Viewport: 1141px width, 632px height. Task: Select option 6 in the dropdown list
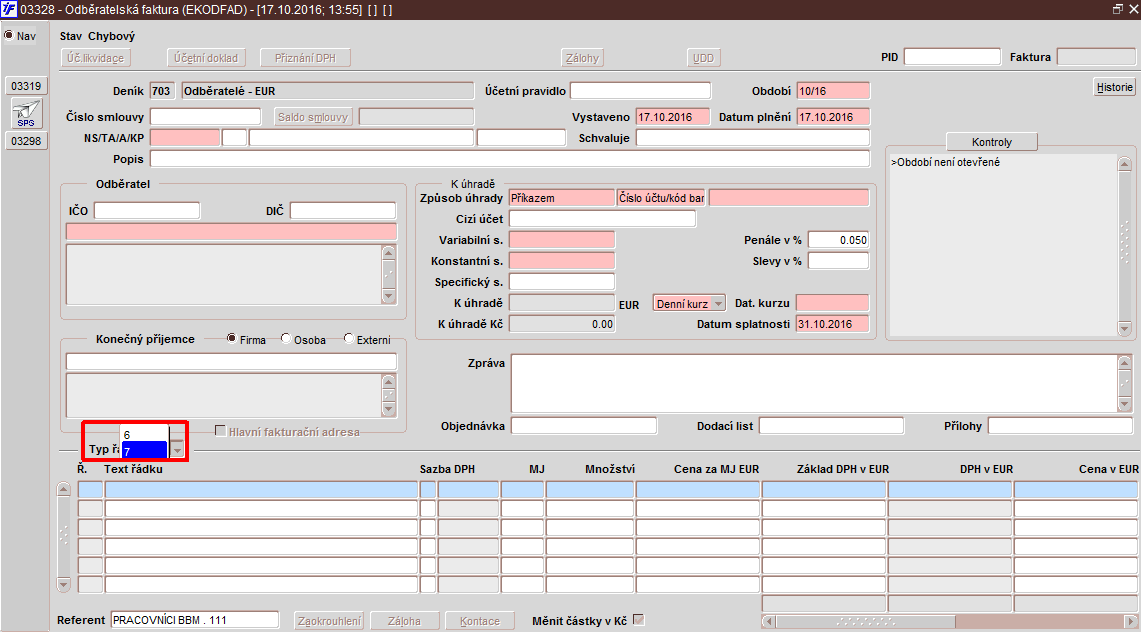click(x=142, y=435)
